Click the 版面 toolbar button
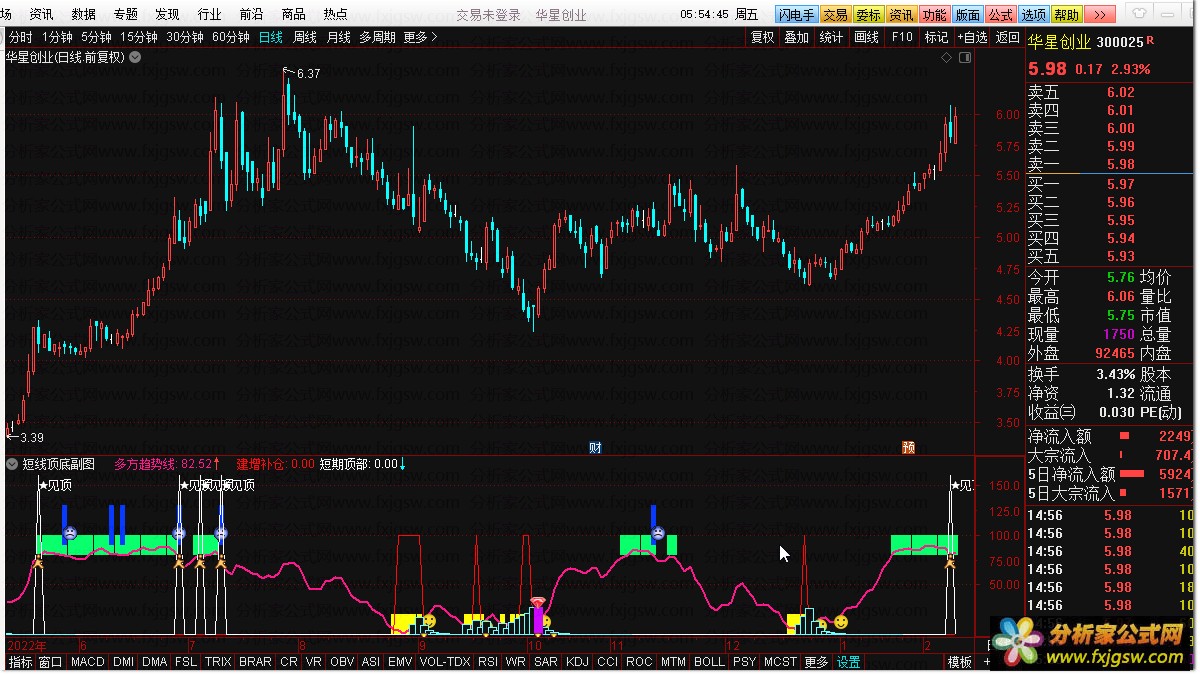This screenshot has width=1200, height=674. pyautogui.click(x=967, y=15)
